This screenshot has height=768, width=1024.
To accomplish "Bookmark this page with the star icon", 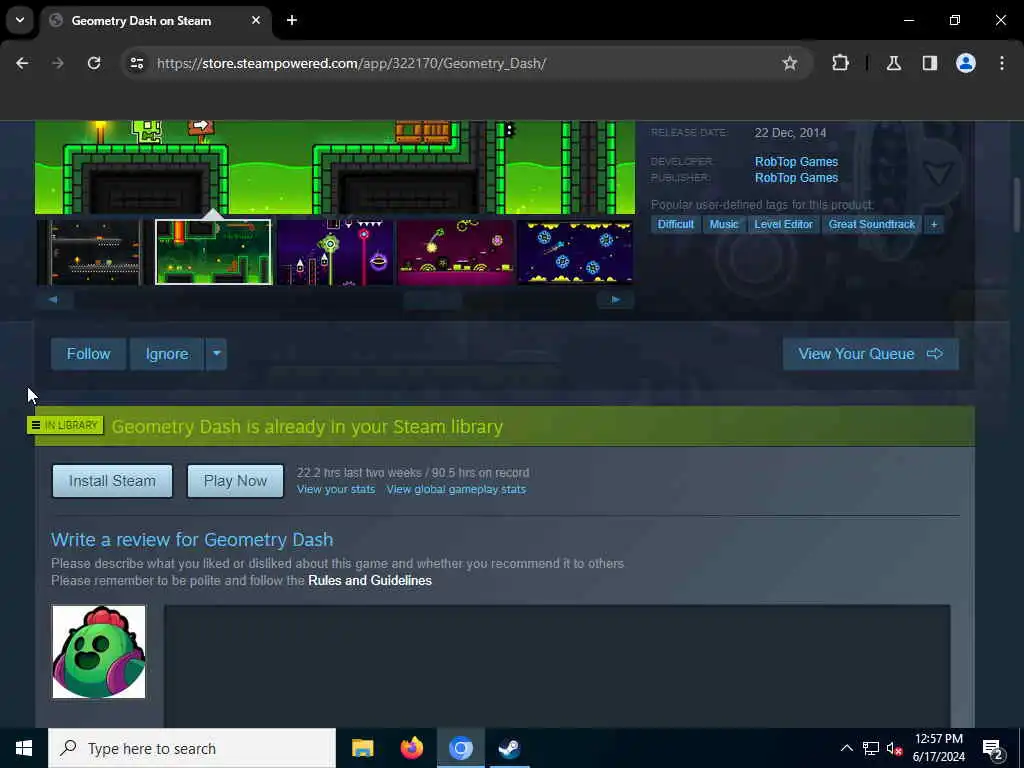I will [790, 63].
